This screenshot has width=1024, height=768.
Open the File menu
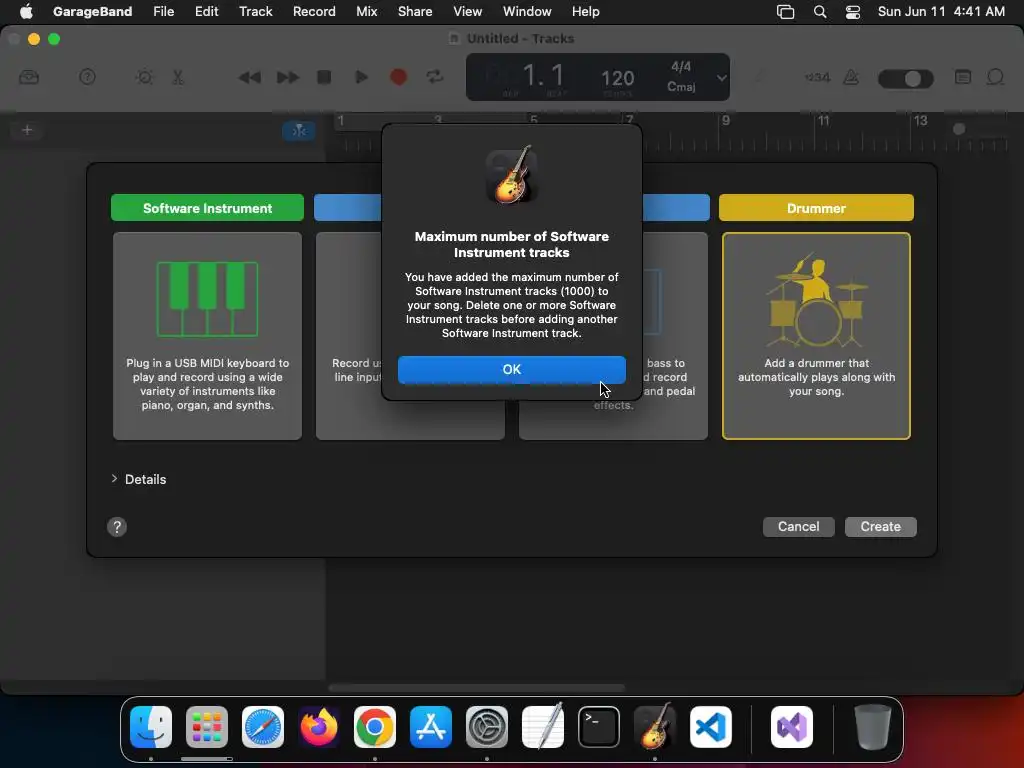click(163, 11)
